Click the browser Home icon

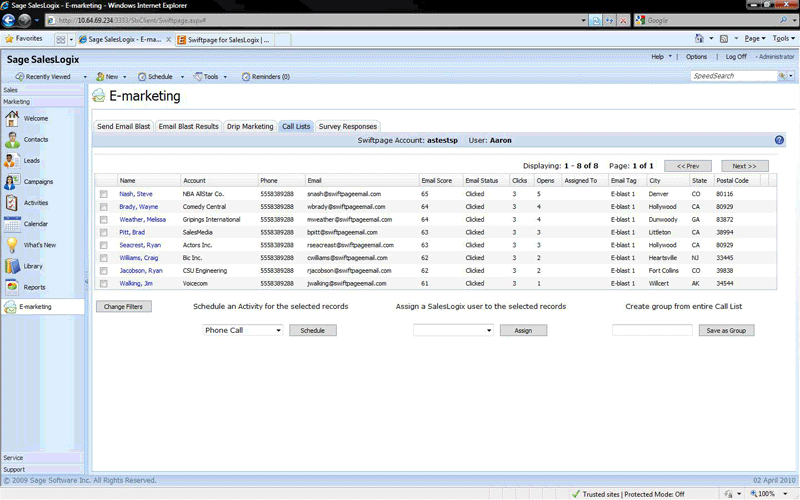tap(699, 39)
